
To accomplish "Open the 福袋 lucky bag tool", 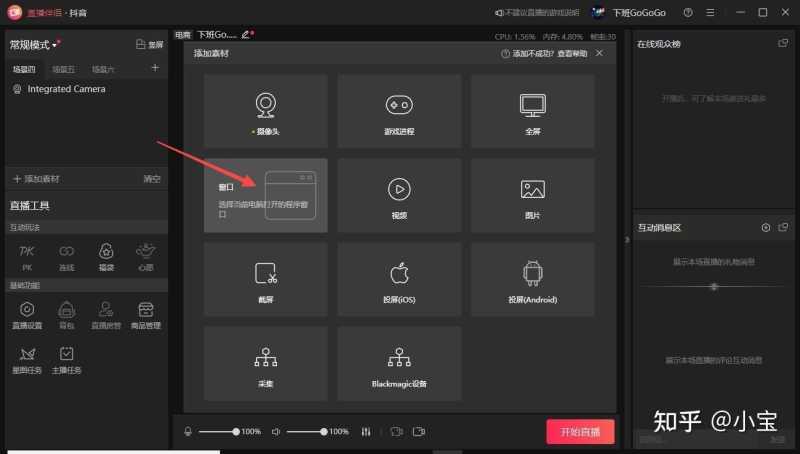I will pos(105,256).
